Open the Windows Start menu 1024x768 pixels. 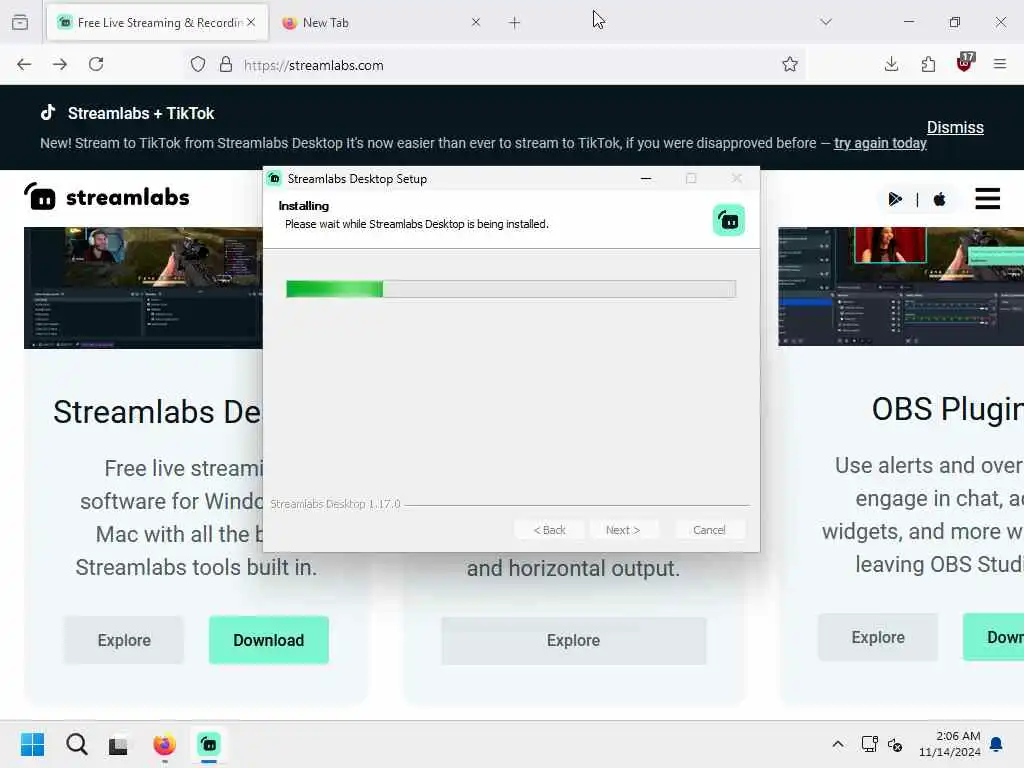coord(33,744)
